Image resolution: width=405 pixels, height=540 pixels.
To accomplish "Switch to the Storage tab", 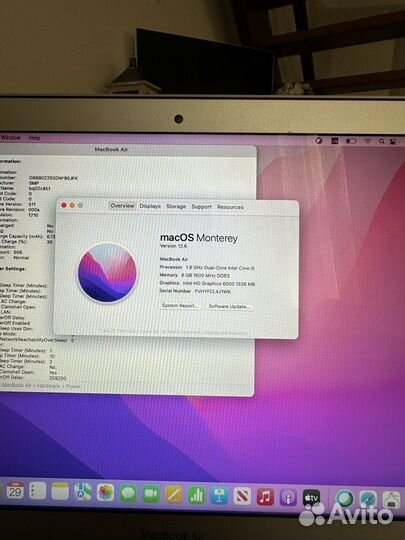I will [176, 206].
